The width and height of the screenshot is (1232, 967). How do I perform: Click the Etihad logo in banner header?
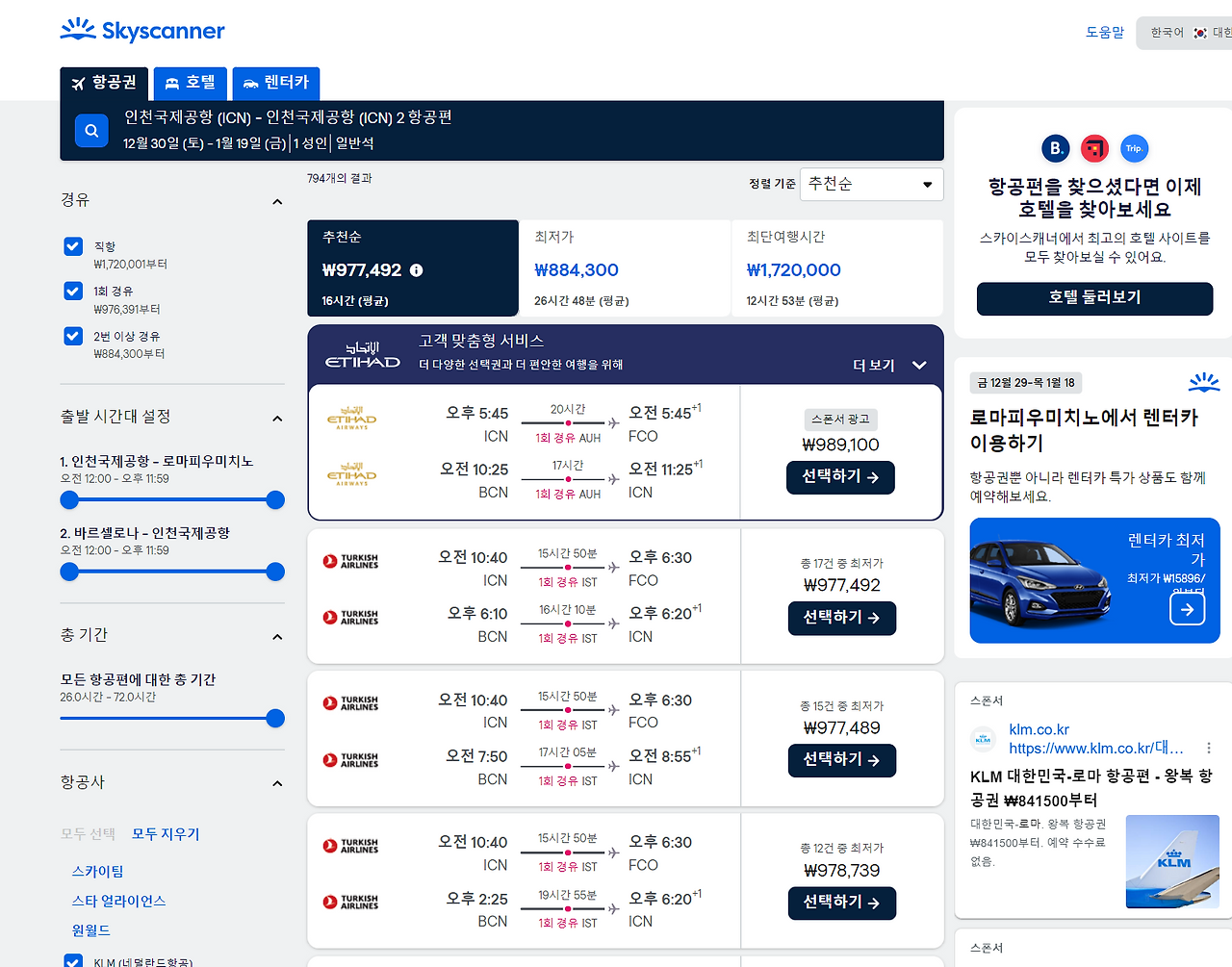pyautogui.click(x=363, y=355)
